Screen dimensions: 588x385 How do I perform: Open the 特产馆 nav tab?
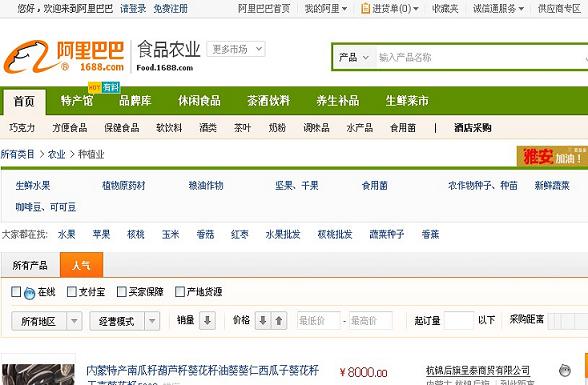tap(77, 101)
